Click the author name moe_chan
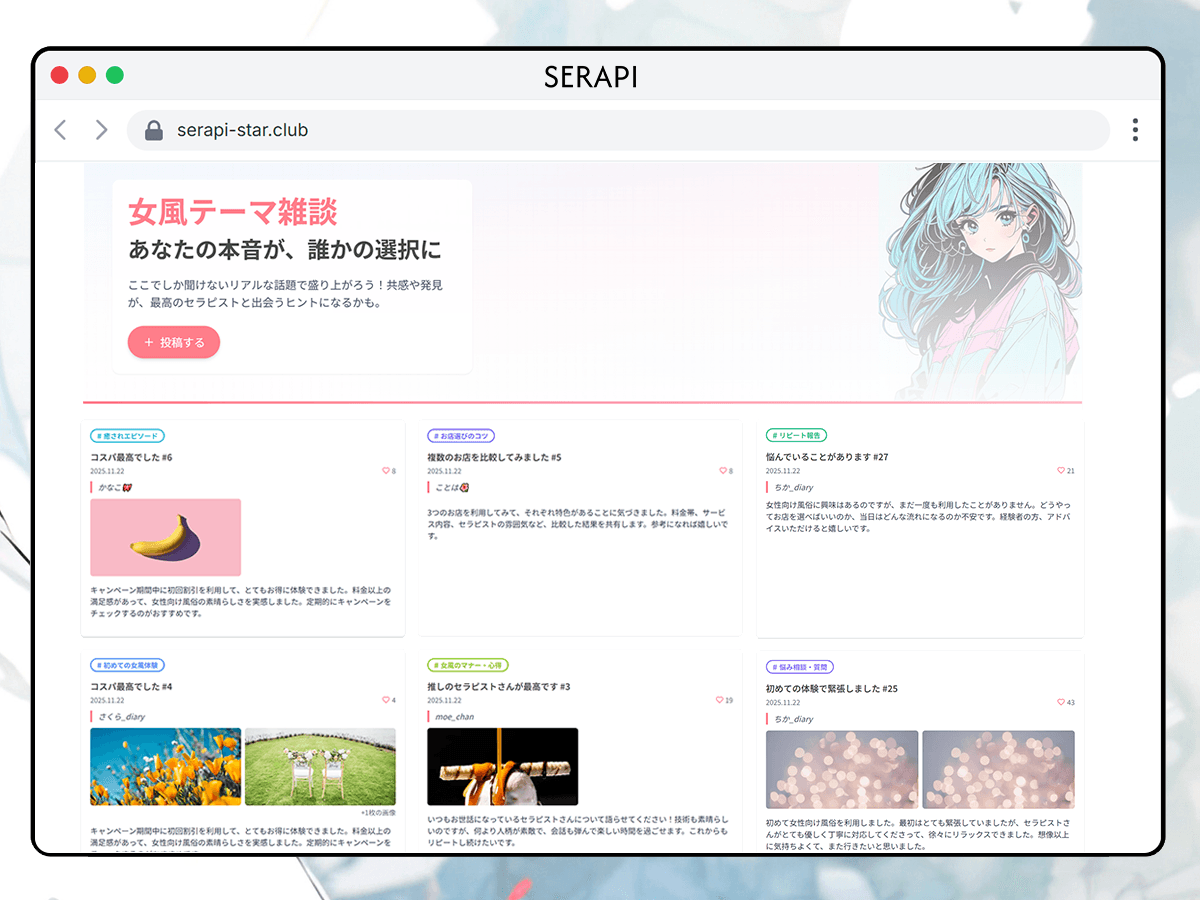Image resolution: width=1200 pixels, height=900 pixels. pyautogui.click(x=455, y=717)
